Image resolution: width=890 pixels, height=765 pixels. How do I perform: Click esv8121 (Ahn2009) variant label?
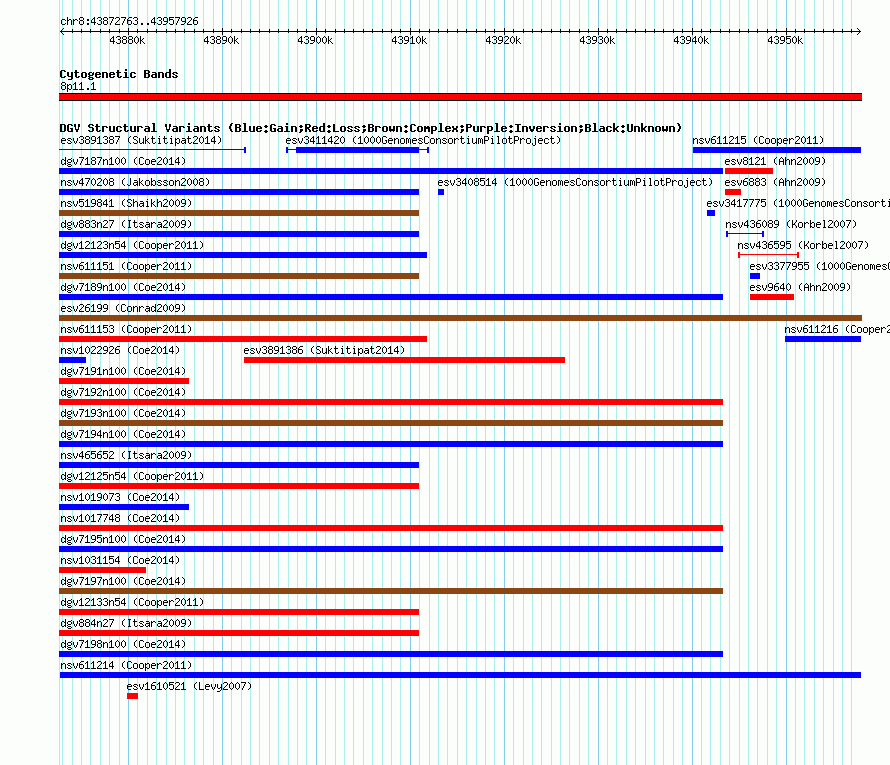(x=775, y=161)
